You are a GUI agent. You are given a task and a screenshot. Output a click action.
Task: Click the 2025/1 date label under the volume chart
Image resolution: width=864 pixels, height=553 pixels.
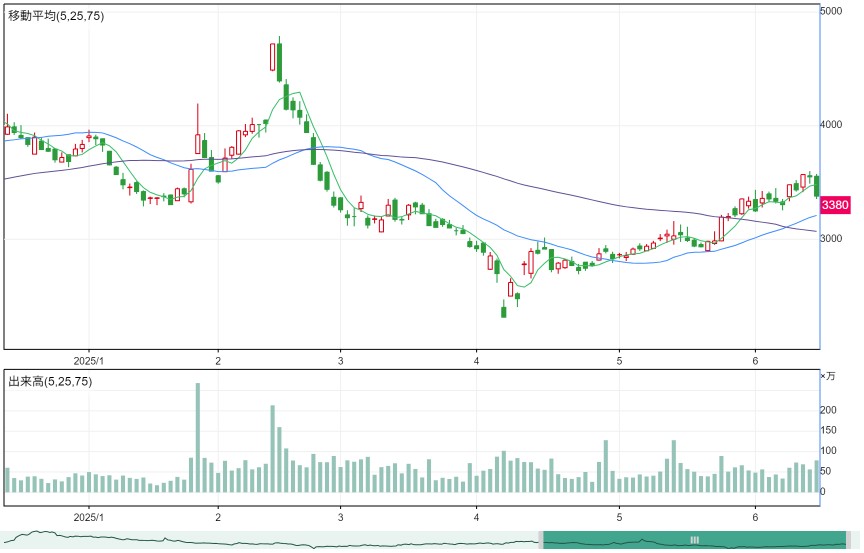click(89, 517)
